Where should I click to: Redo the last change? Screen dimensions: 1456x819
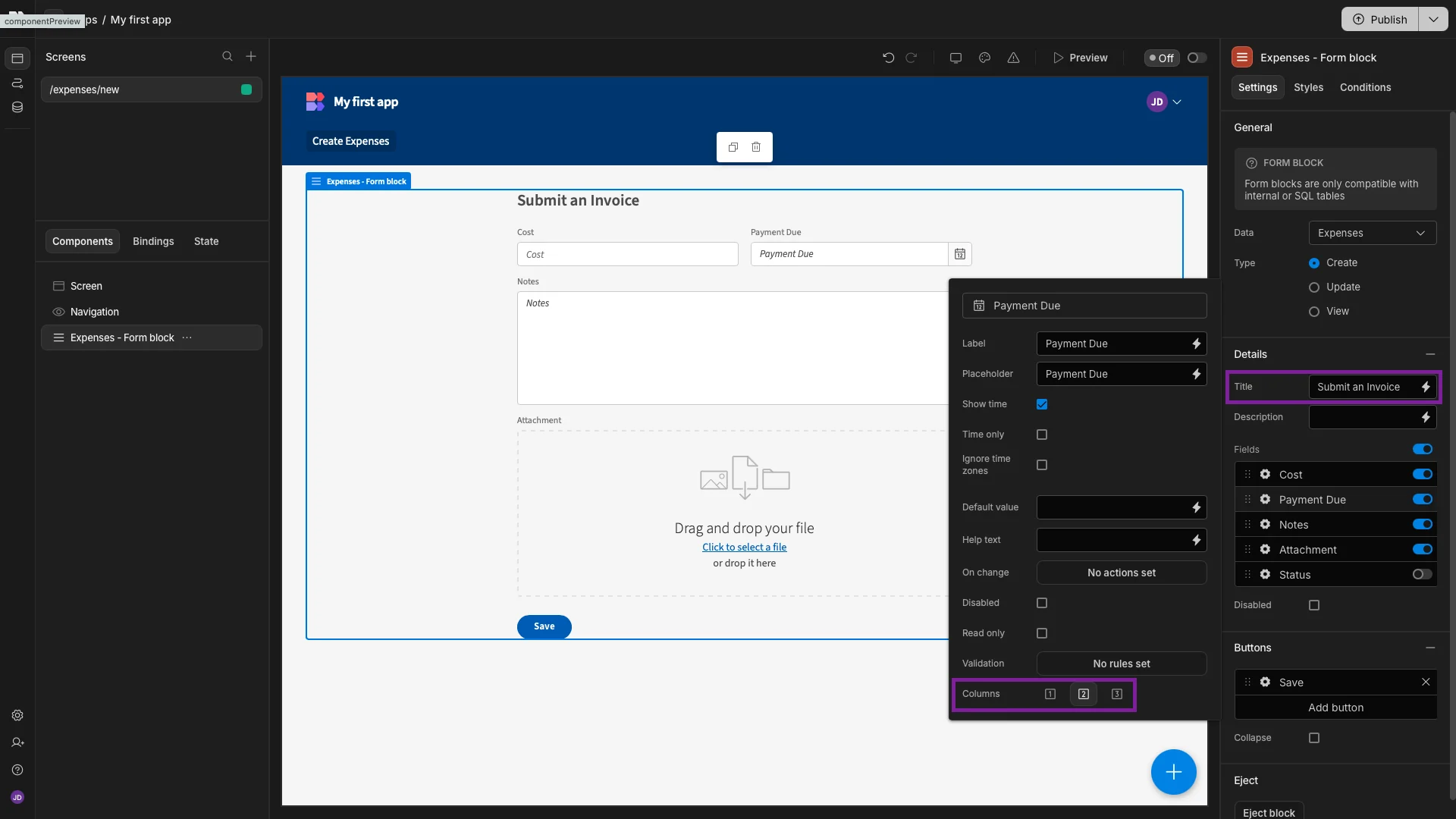click(x=912, y=58)
